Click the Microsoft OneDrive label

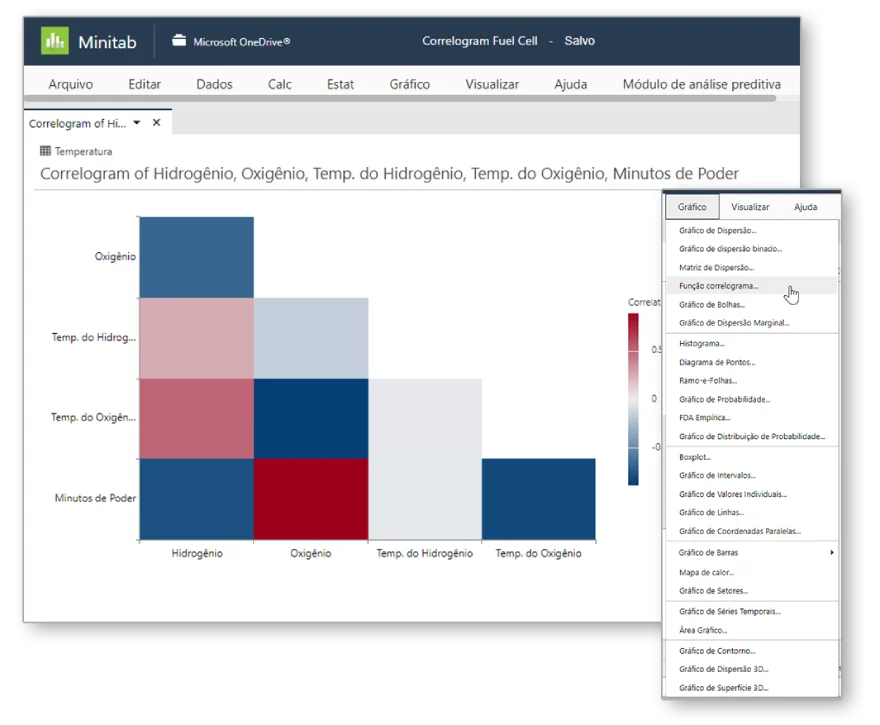coord(241,42)
